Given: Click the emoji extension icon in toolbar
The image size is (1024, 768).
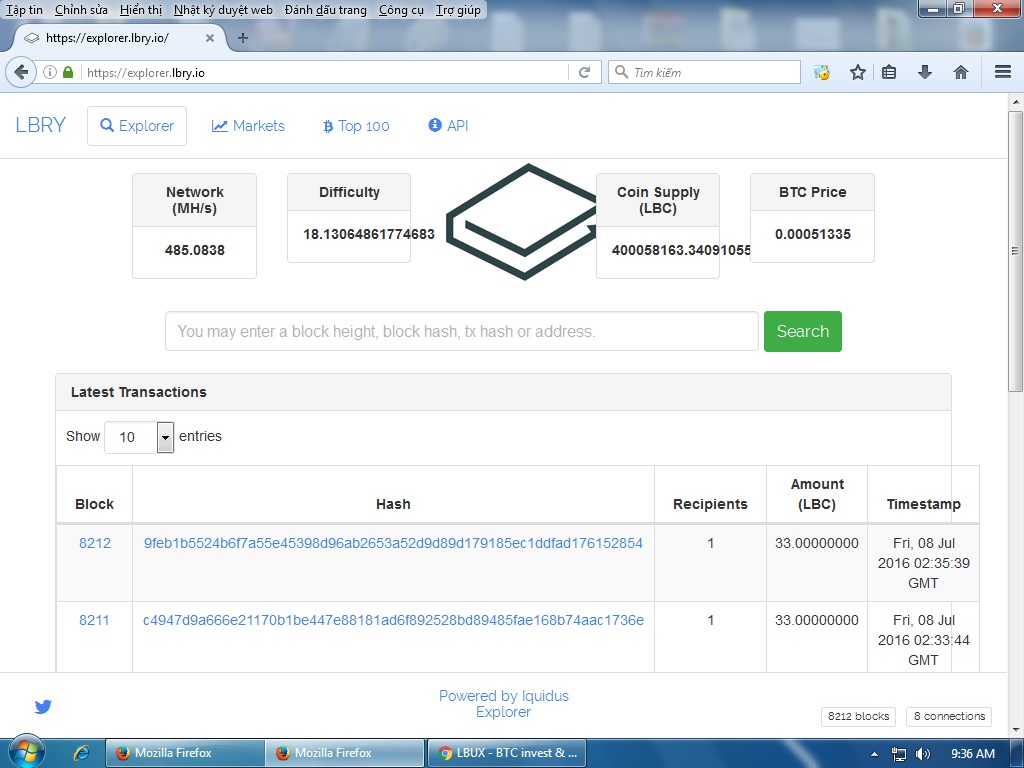Looking at the screenshot, I should 822,72.
